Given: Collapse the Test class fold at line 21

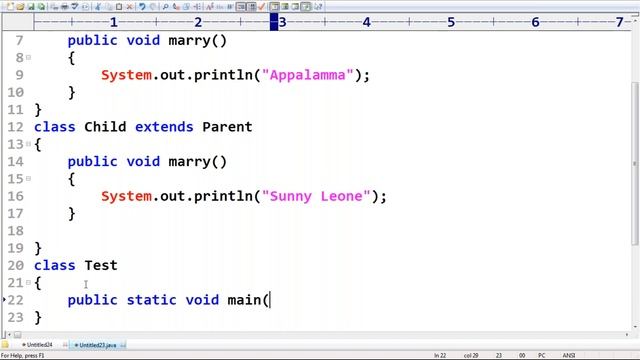Looking at the screenshot, I should (x=29, y=282).
